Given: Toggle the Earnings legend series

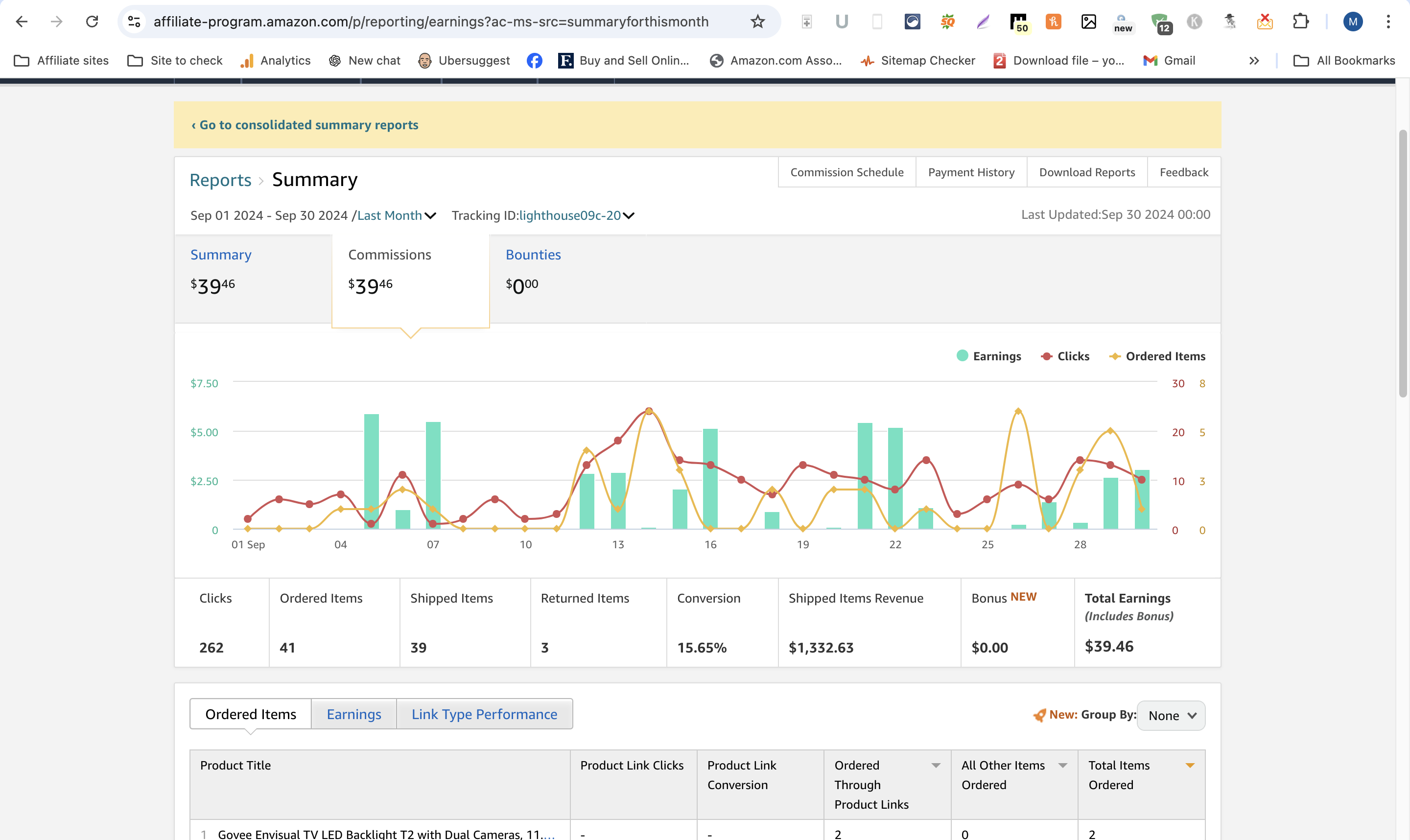Looking at the screenshot, I should [x=988, y=356].
